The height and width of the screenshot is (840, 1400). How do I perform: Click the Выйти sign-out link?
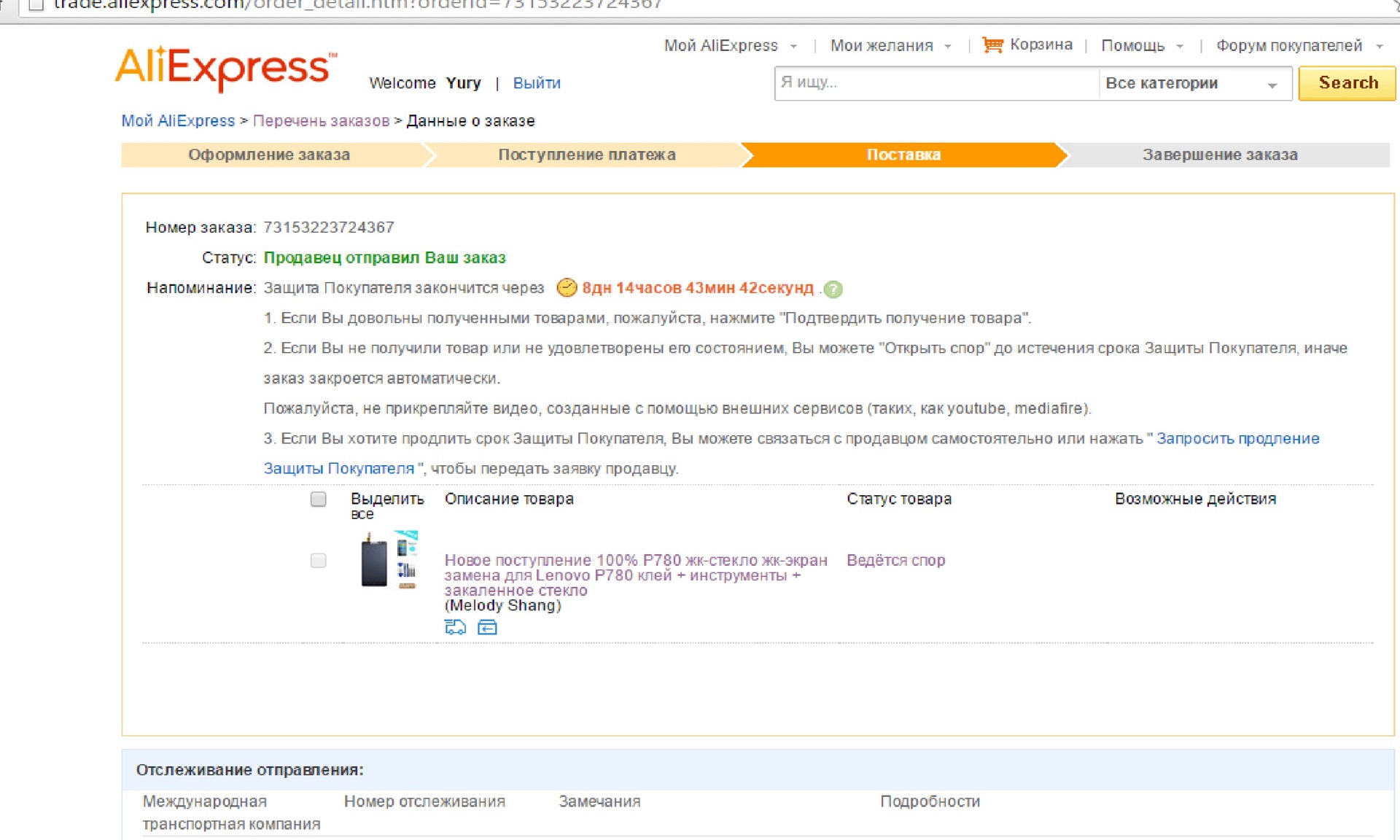(x=537, y=83)
